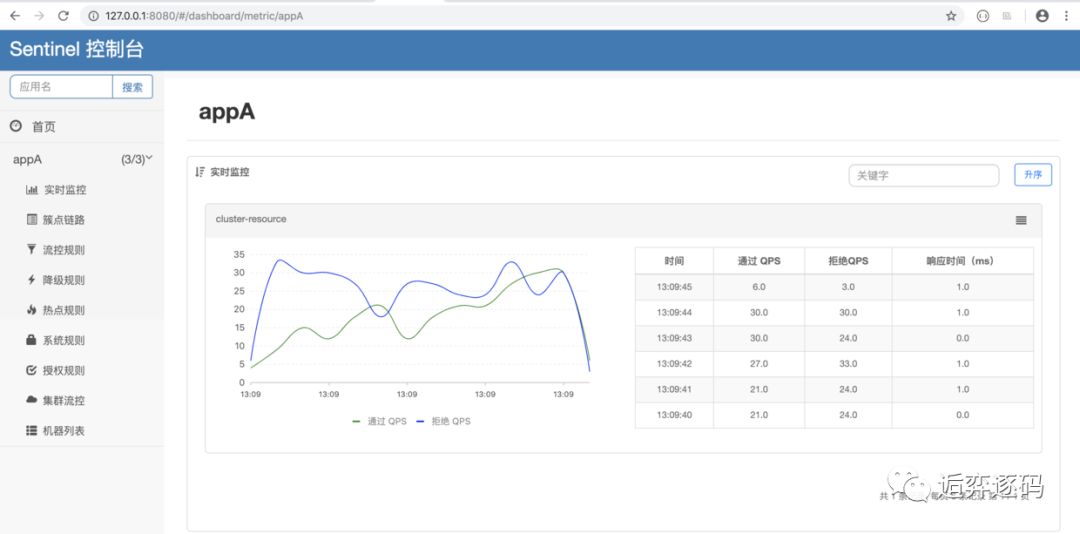Viewport: 1080px width, 534px height.
Task: Click the 升序 sort button
Action: coord(1033,175)
